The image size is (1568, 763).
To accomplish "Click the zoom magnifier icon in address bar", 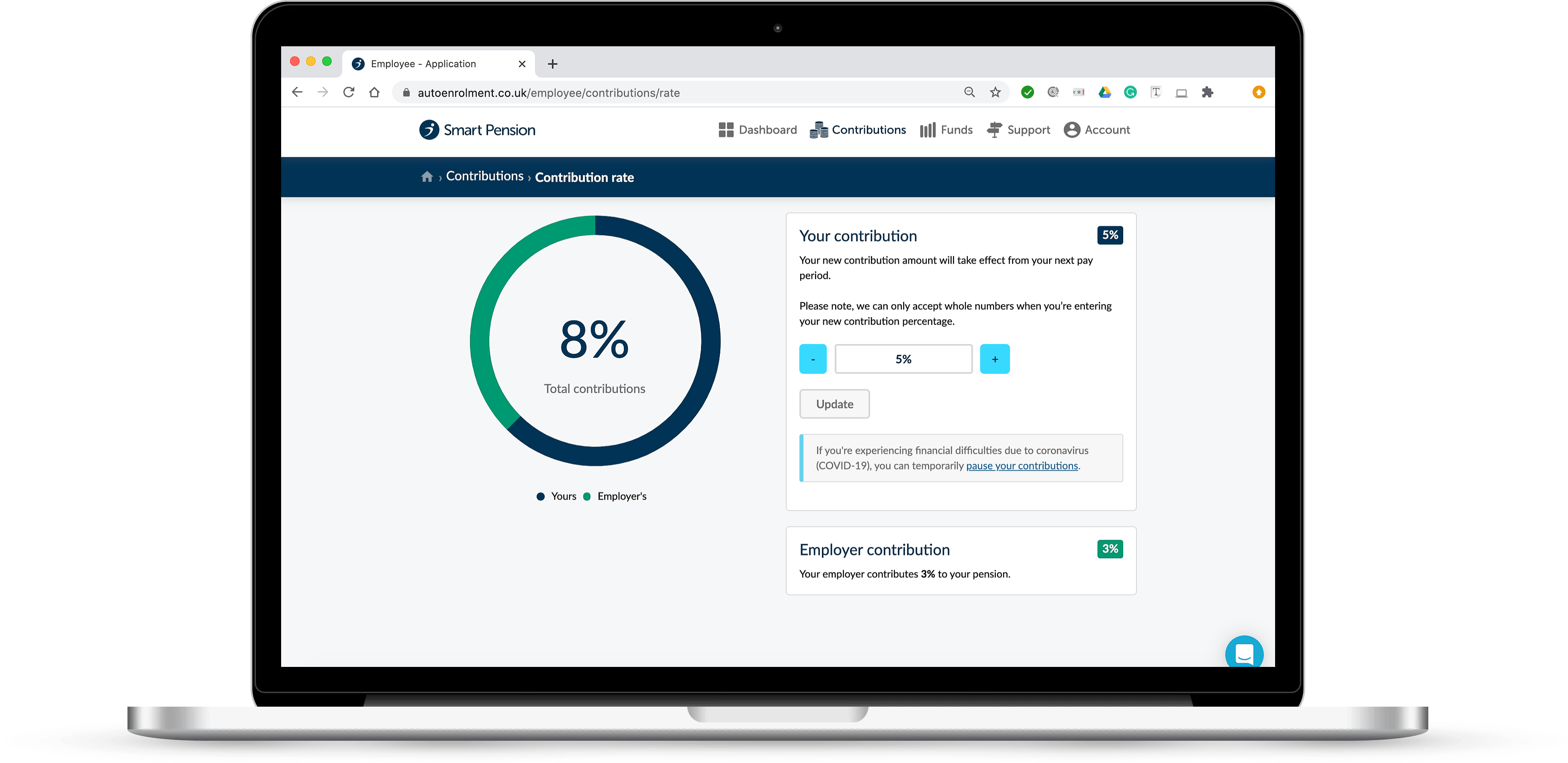I will point(970,92).
